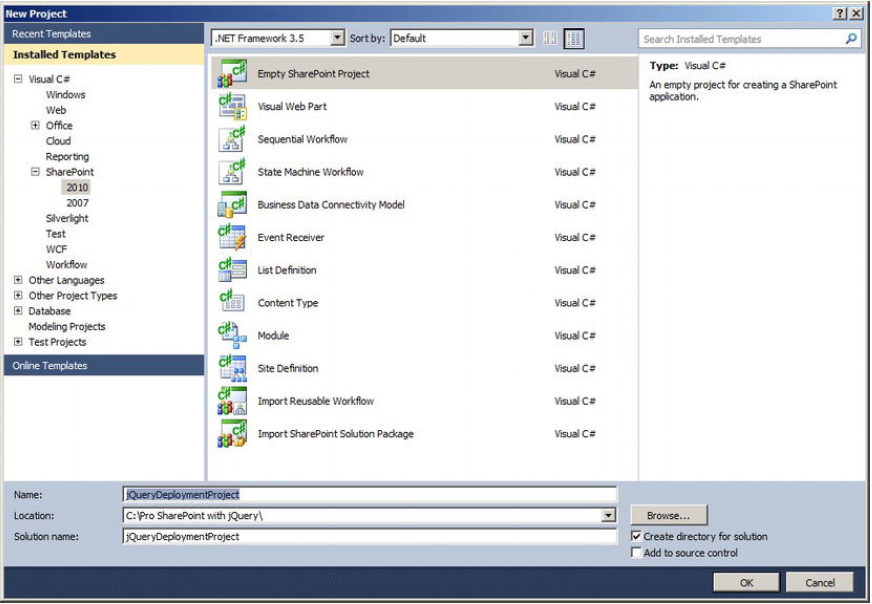Select the Web template category
The image size is (872, 604).
tap(56, 110)
